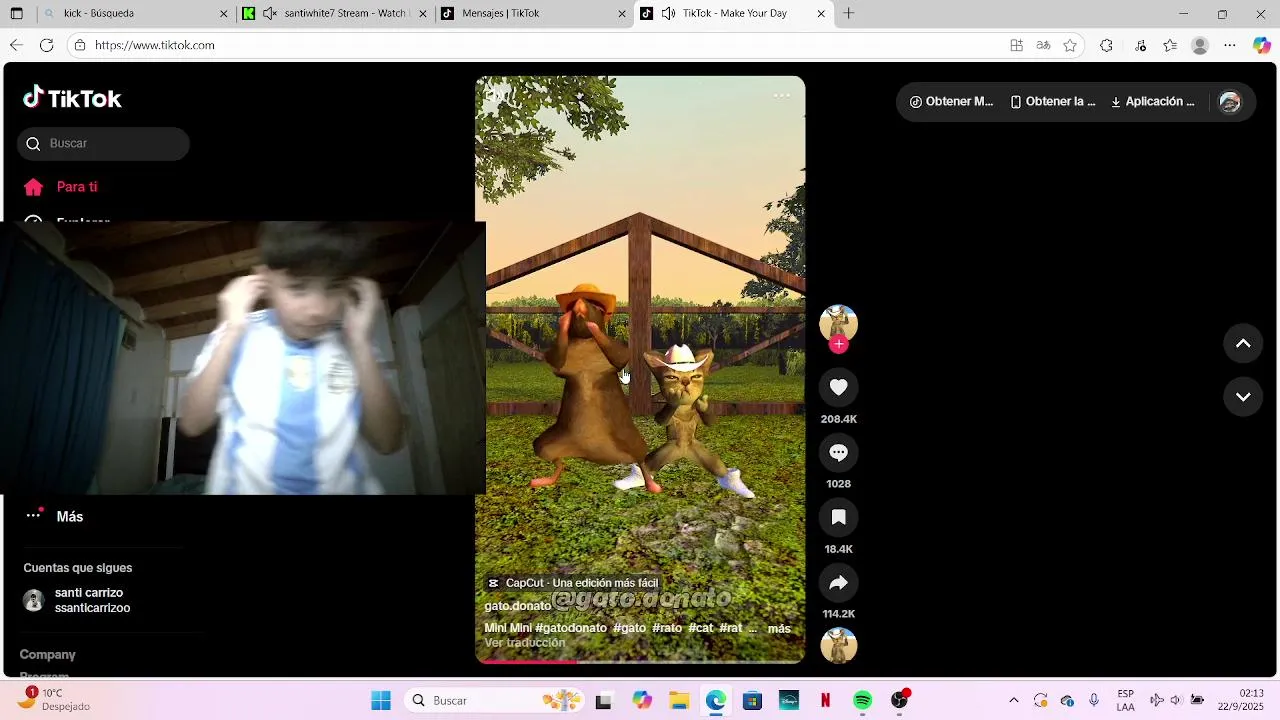Open Copilot in Edge toolbar
This screenshot has height=720, width=1280.
[x=1262, y=45]
